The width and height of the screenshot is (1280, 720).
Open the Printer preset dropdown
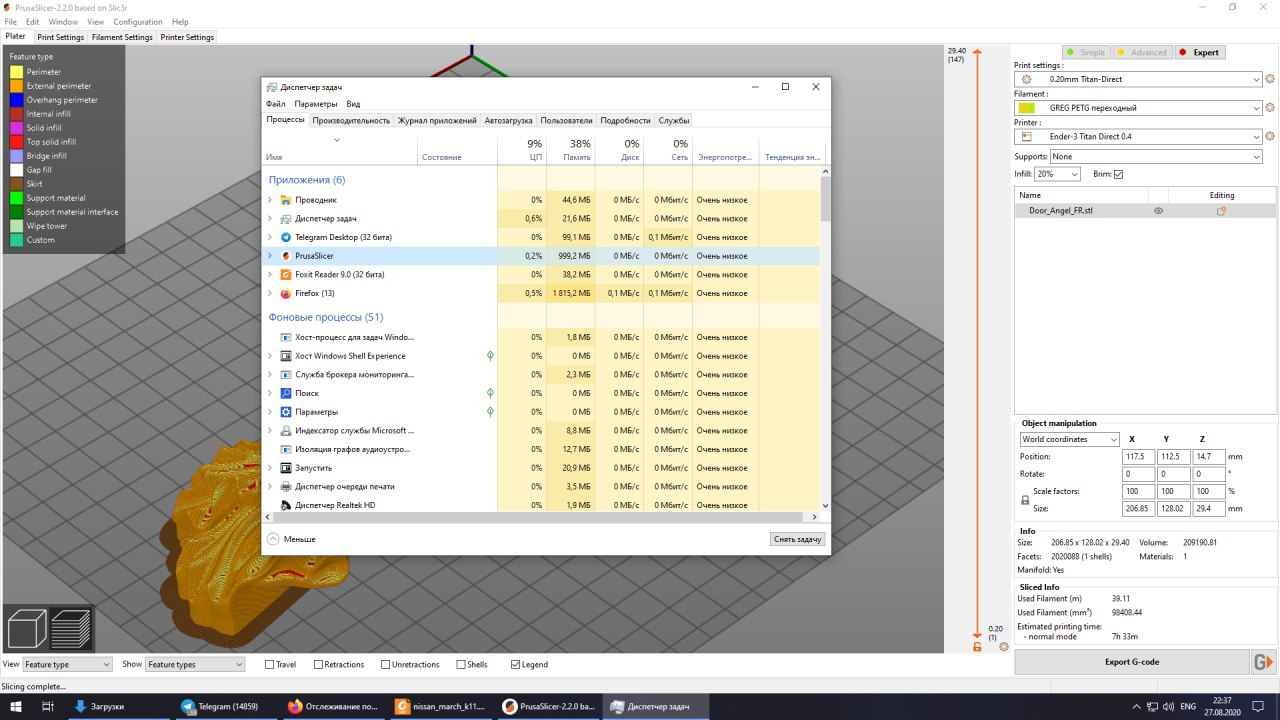click(1138, 136)
